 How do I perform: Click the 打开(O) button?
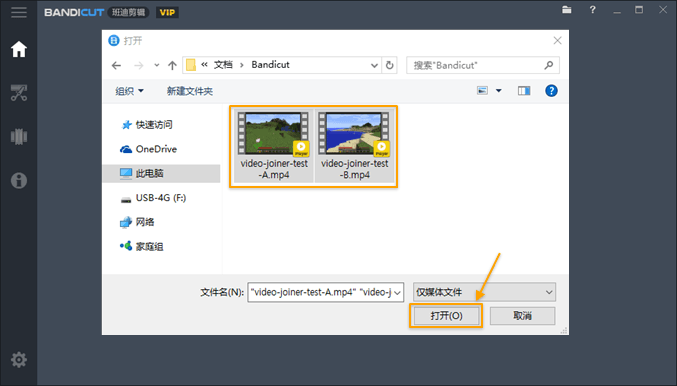[446, 316]
